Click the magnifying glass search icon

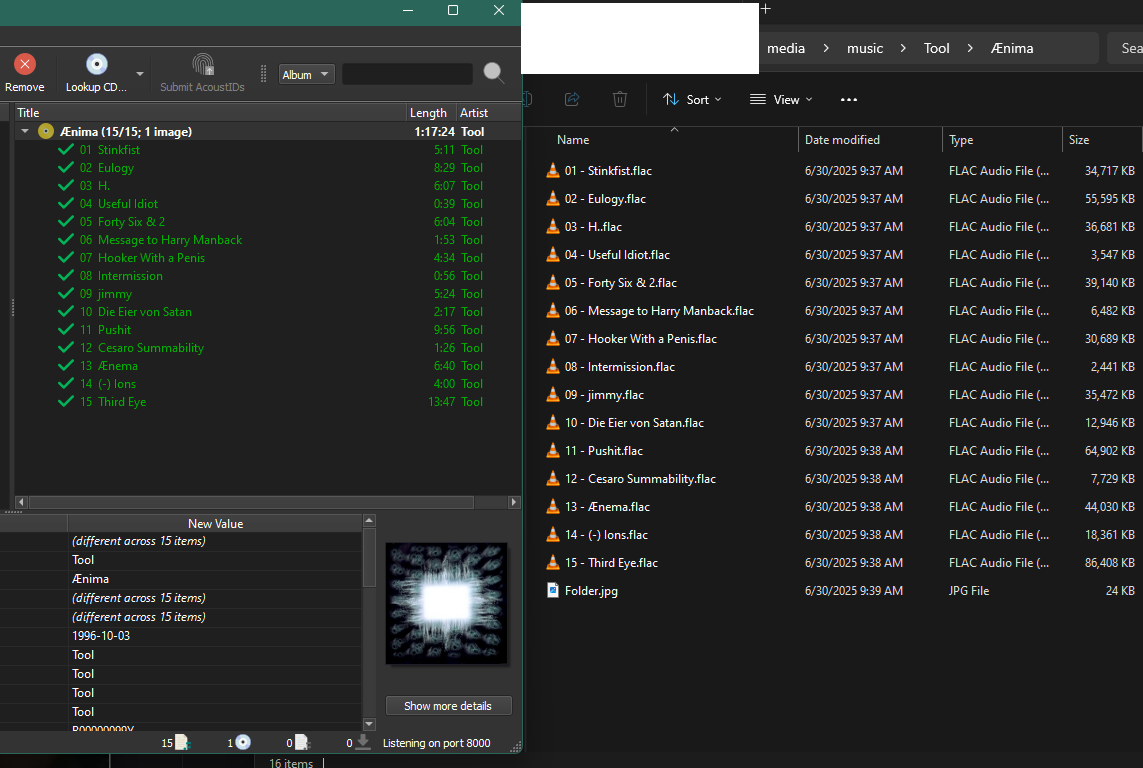494,73
